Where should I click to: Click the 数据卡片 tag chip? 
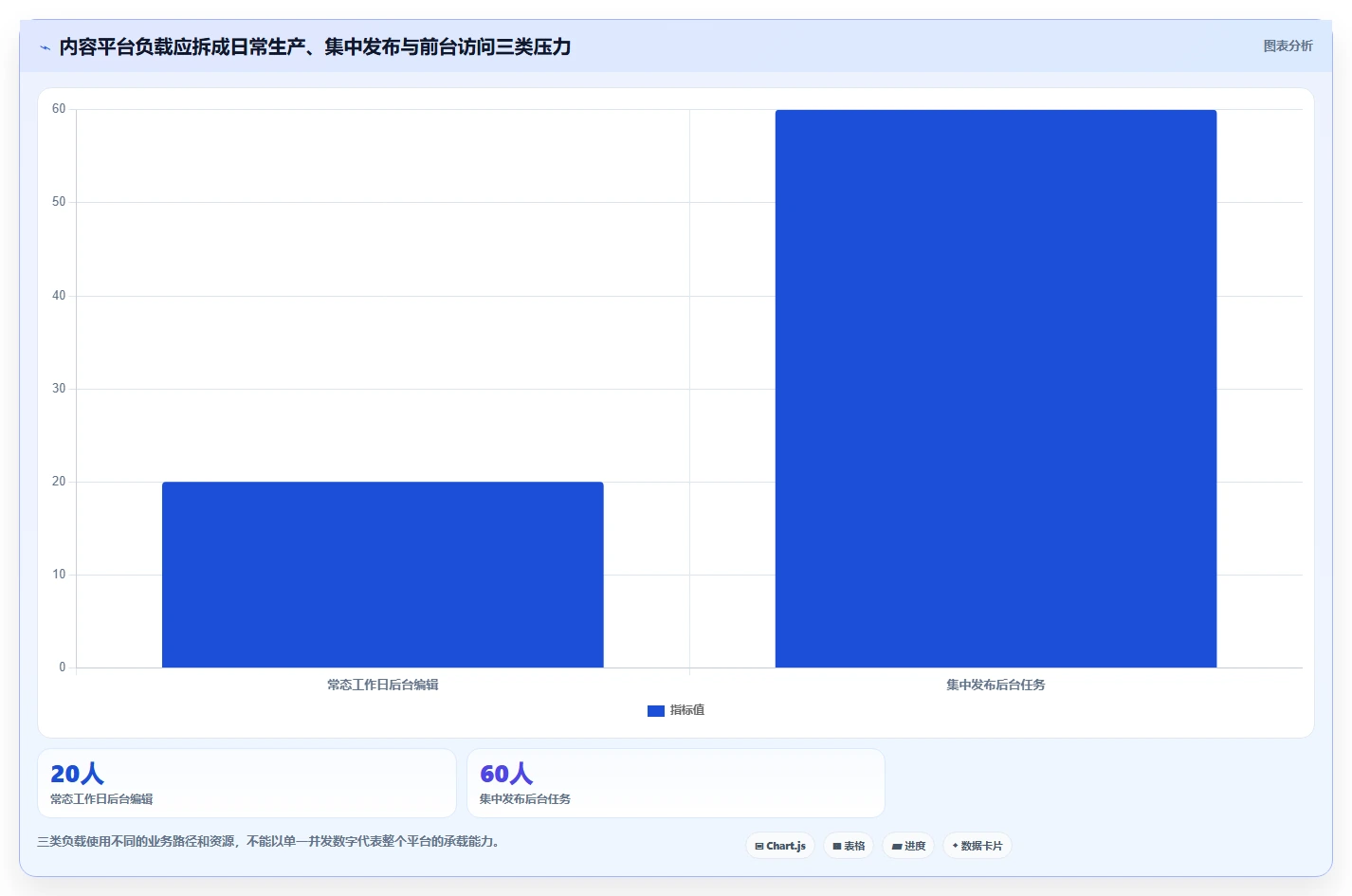point(977,846)
